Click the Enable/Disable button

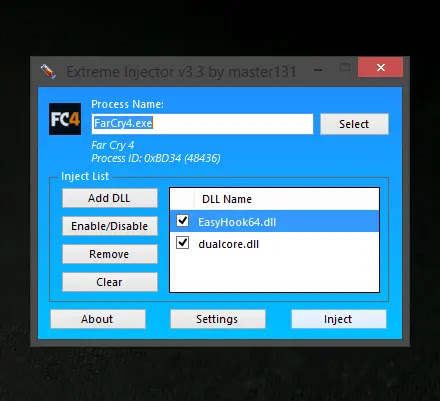point(110,226)
